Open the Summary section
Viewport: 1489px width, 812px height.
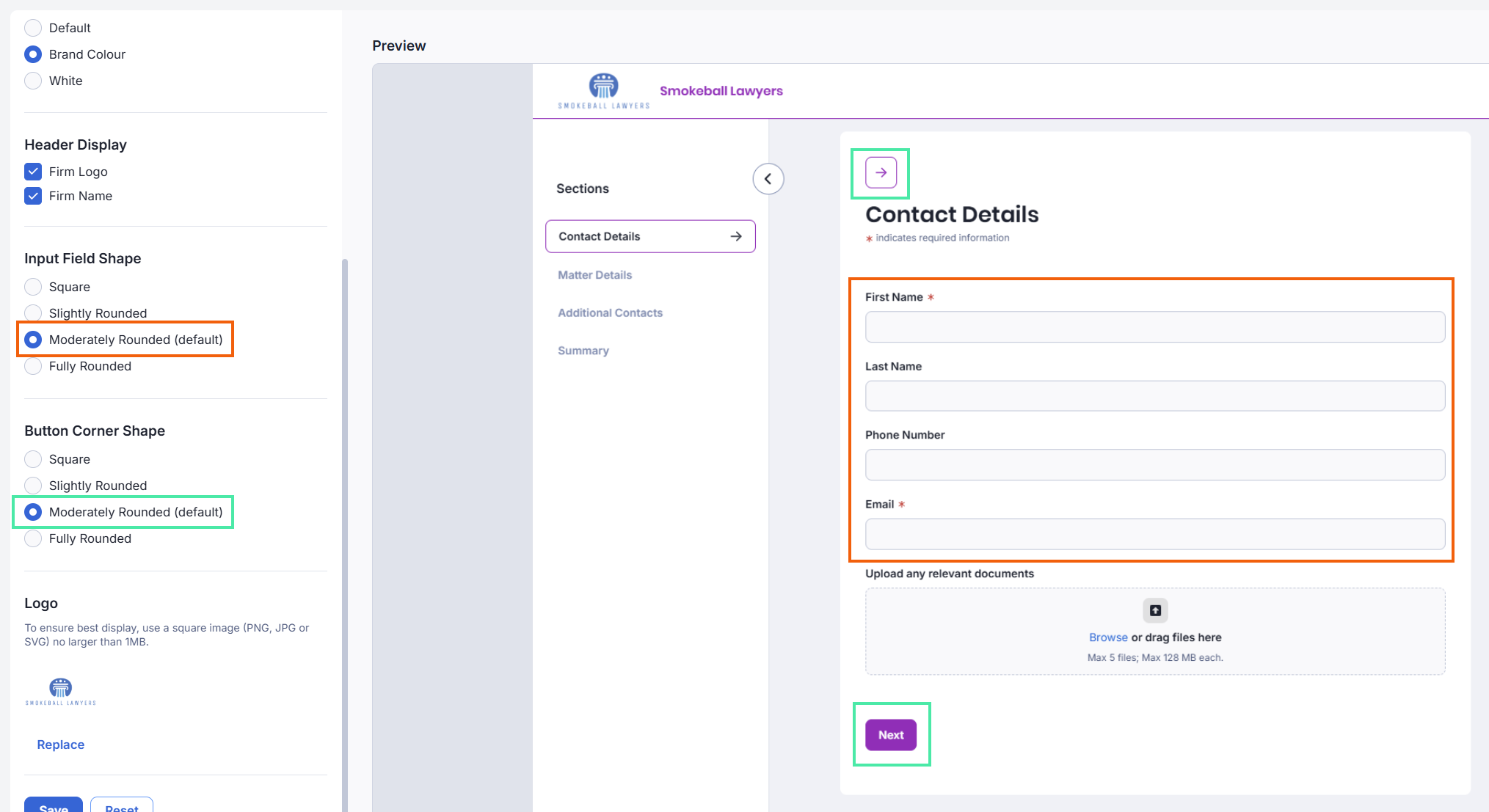[583, 351]
